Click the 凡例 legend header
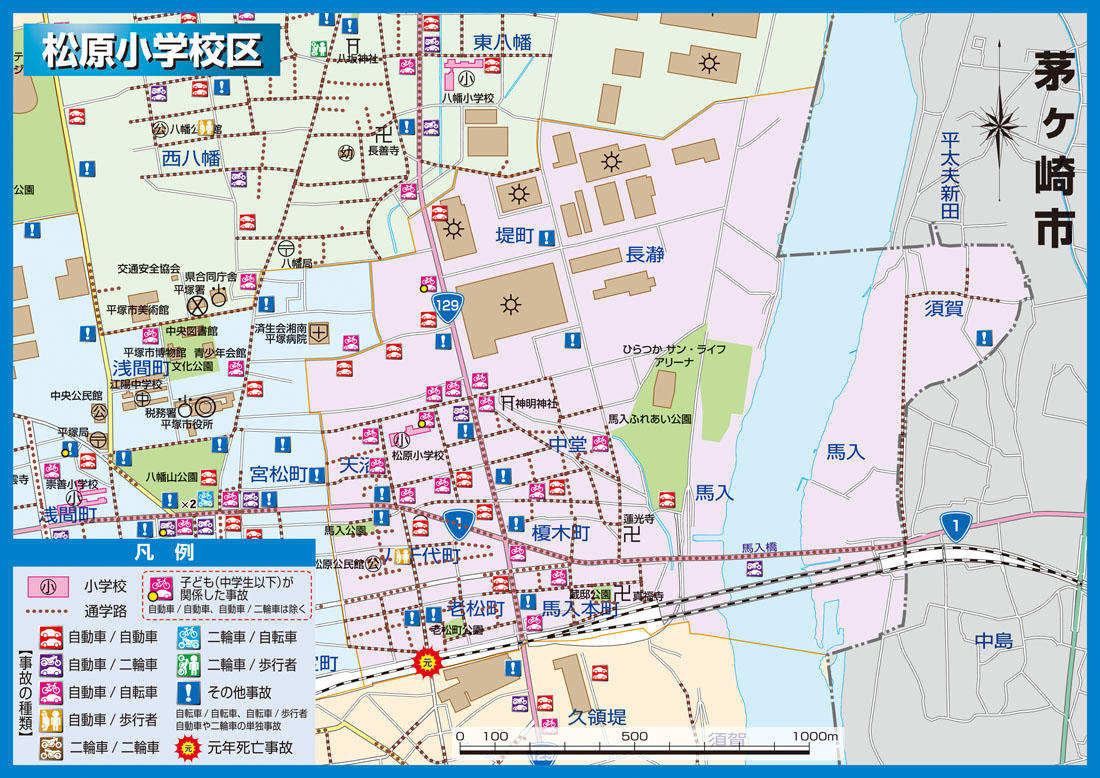This screenshot has height=778, width=1100. (163, 552)
